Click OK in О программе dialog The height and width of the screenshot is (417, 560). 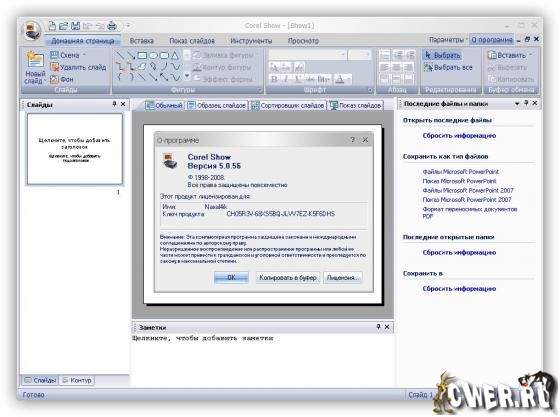(231, 277)
